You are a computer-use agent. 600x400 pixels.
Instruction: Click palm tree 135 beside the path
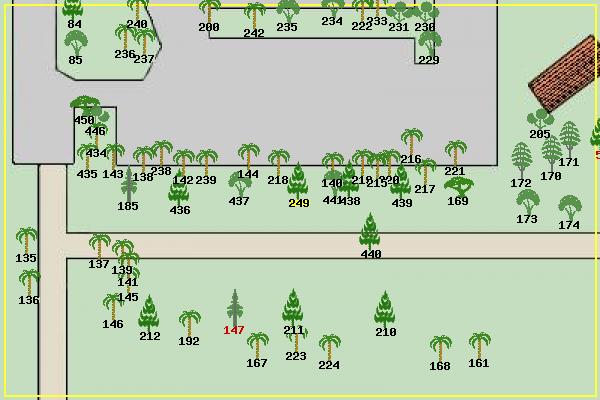coord(27,240)
